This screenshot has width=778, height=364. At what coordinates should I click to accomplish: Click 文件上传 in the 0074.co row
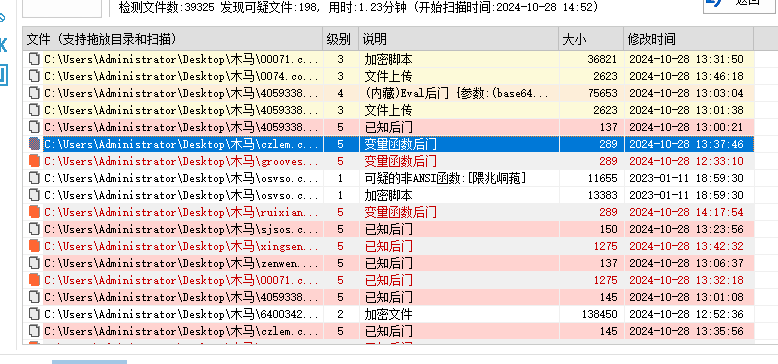coord(389,76)
